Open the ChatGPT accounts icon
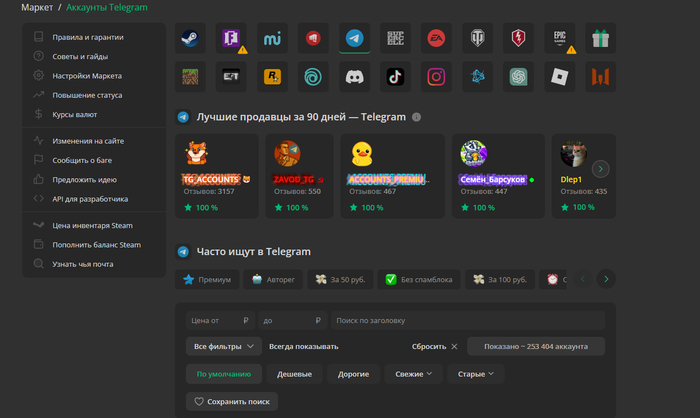The image size is (700, 418). [x=518, y=75]
